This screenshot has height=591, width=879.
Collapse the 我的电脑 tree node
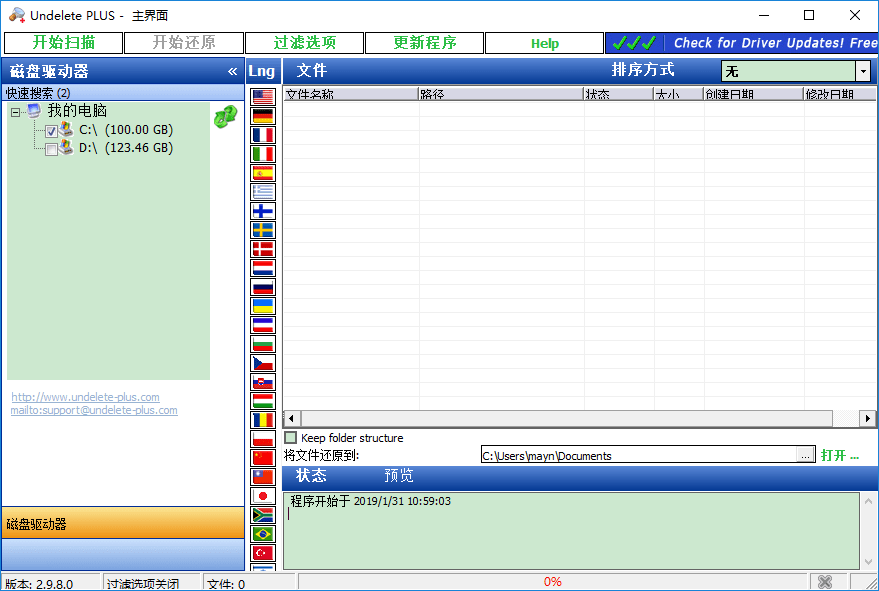click(x=16, y=113)
